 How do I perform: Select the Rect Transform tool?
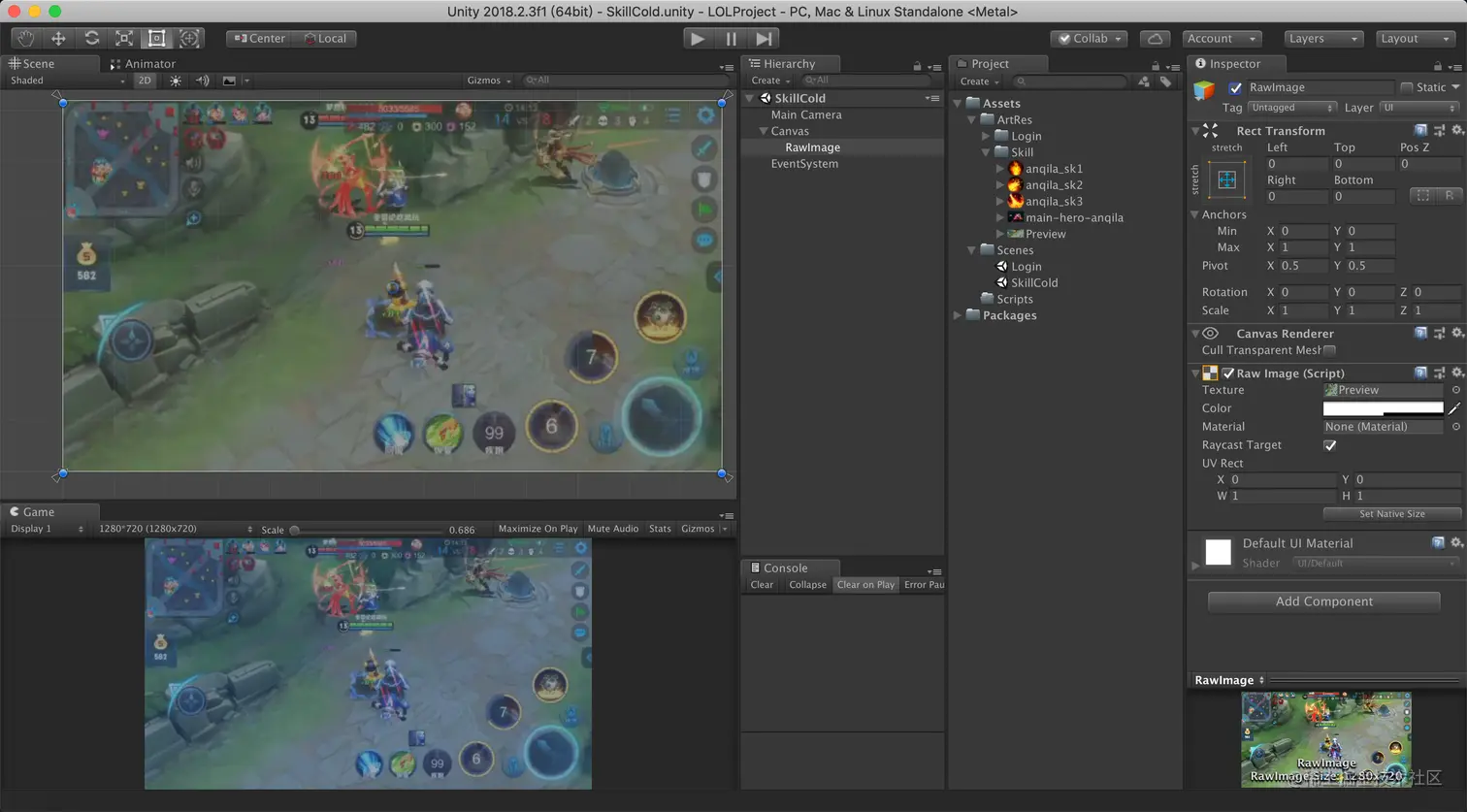pos(156,39)
